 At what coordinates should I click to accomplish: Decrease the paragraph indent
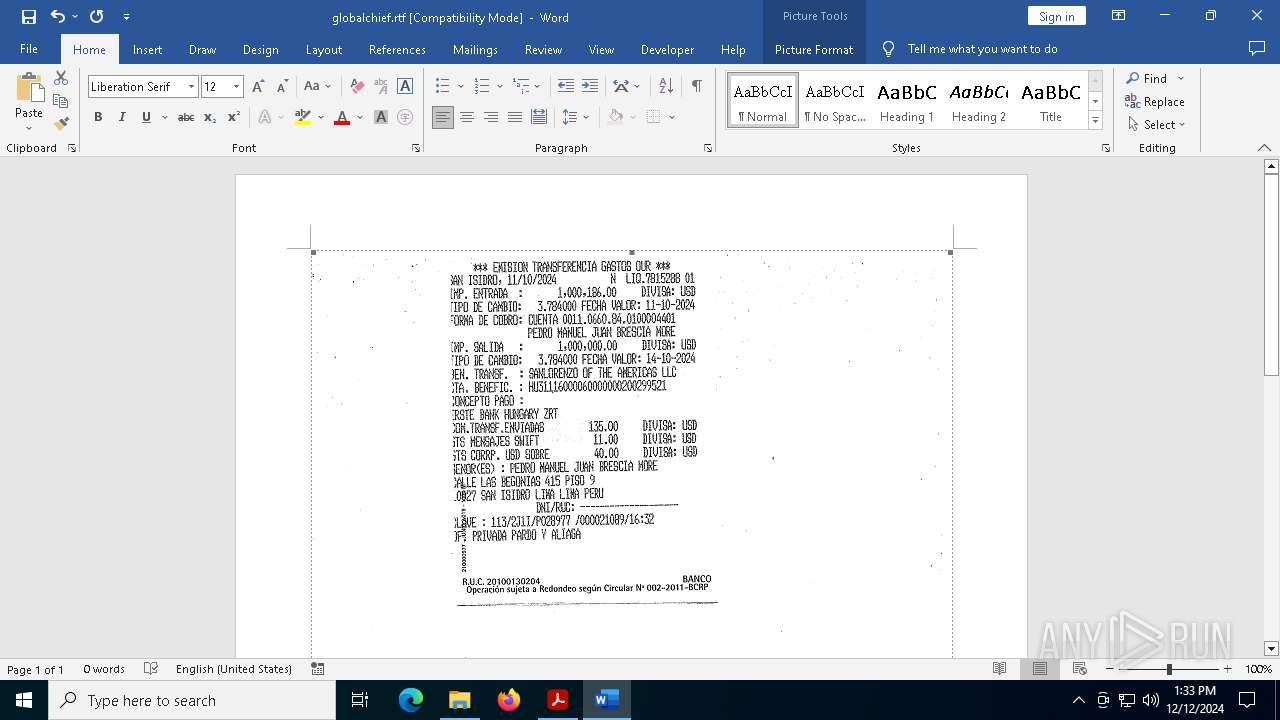click(566, 87)
